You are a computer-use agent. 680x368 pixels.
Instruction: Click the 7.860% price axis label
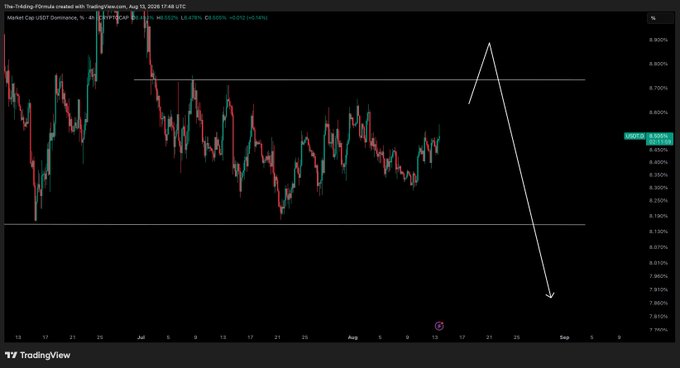point(658,303)
